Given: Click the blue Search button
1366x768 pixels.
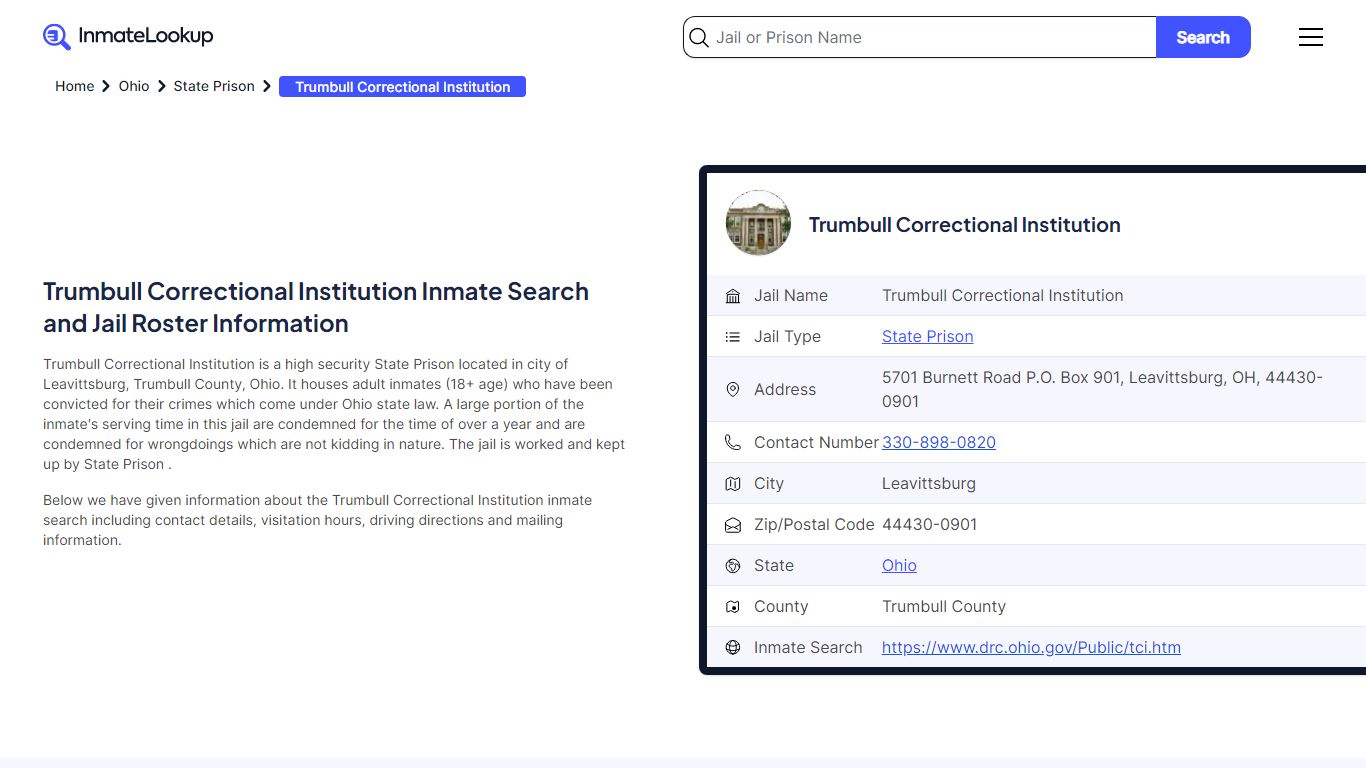Looking at the screenshot, I should click(1203, 37).
